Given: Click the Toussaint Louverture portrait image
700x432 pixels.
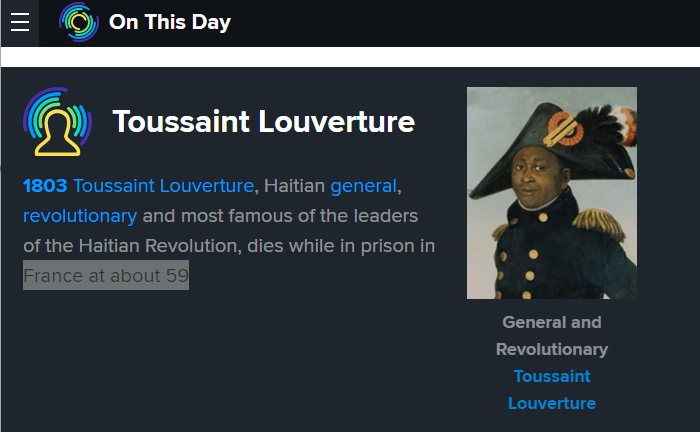Looking at the screenshot, I should [x=551, y=193].
